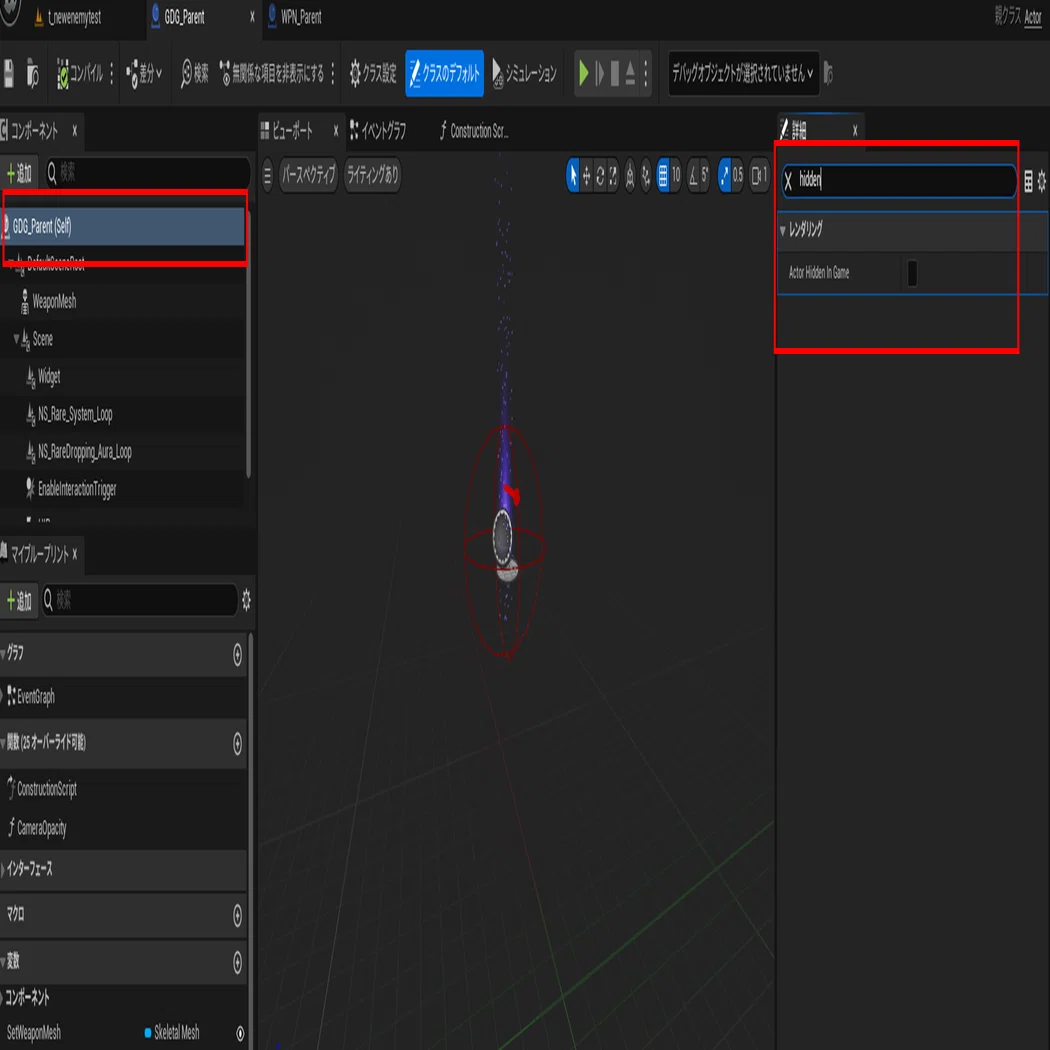
Task: Toggle the Actor Hidden In Game checkbox
Action: pyautogui.click(x=912, y=273)
